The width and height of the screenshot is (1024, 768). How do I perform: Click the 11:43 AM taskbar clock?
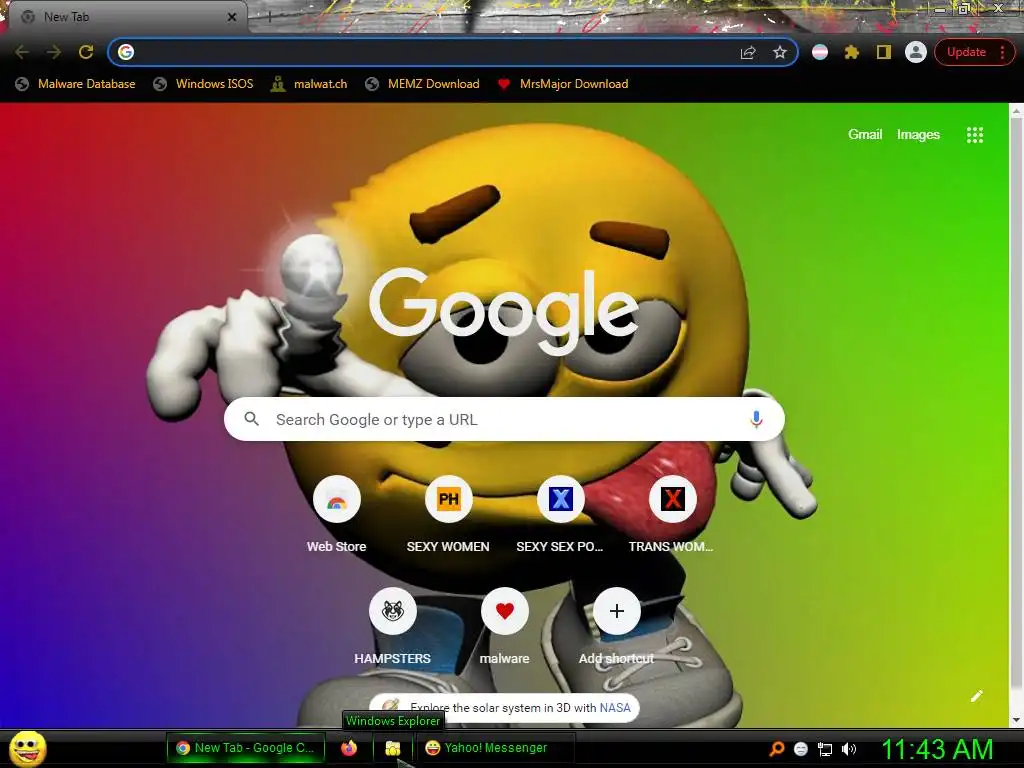click(938, 749)
